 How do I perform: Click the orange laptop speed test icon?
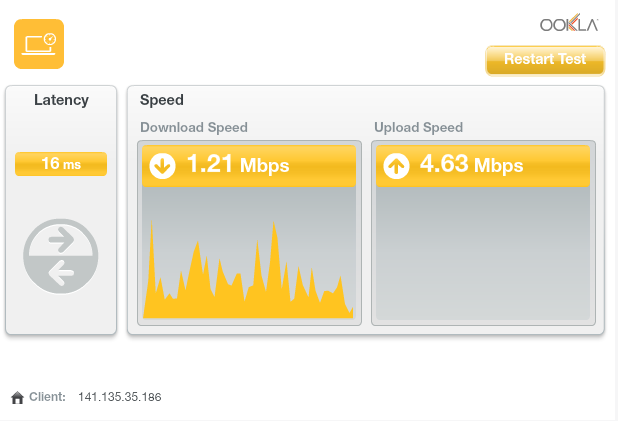coord(39,44)
